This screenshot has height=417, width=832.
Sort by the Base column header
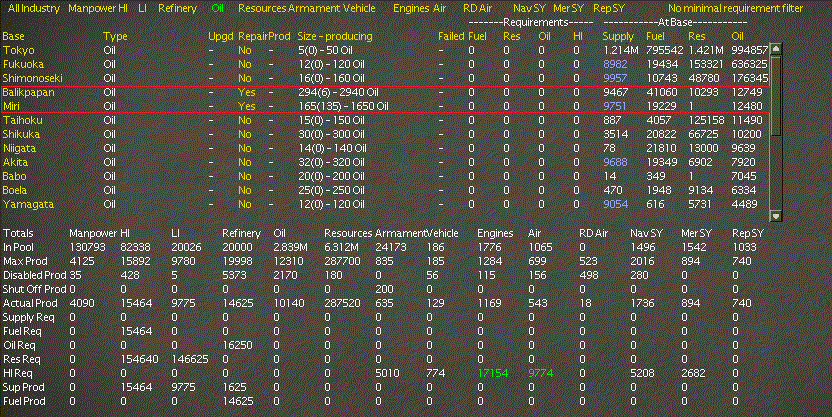click(13, 36)
